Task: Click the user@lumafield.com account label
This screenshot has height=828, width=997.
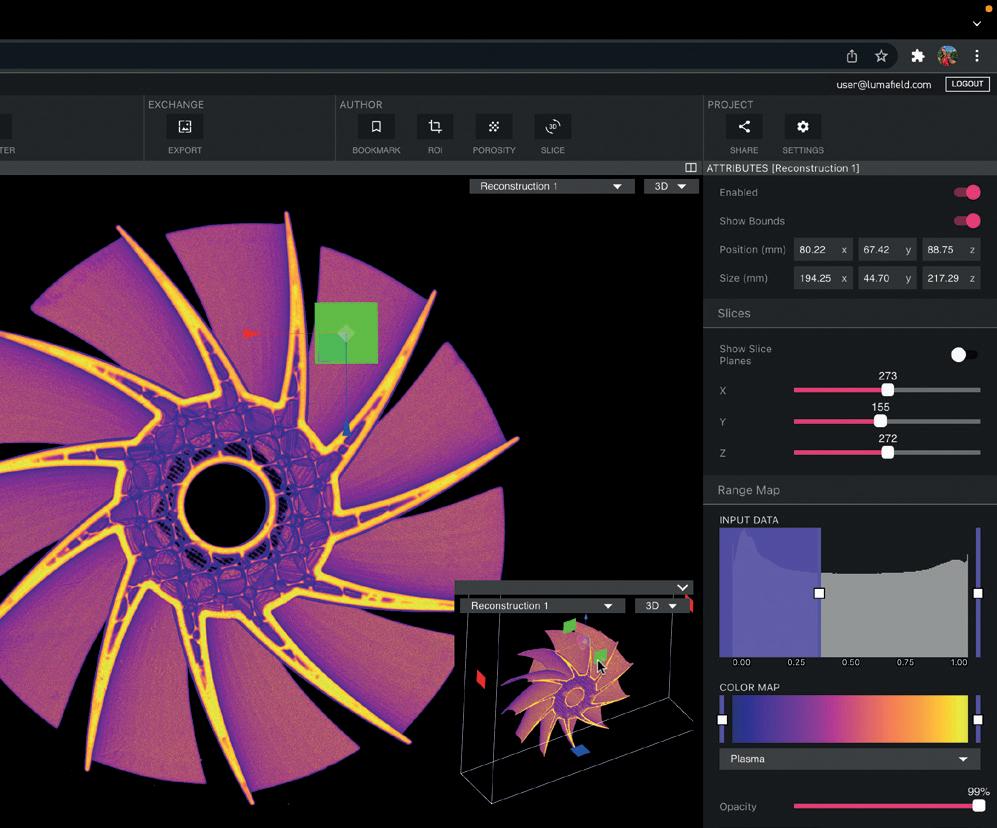Action: [x=883, y=85]
